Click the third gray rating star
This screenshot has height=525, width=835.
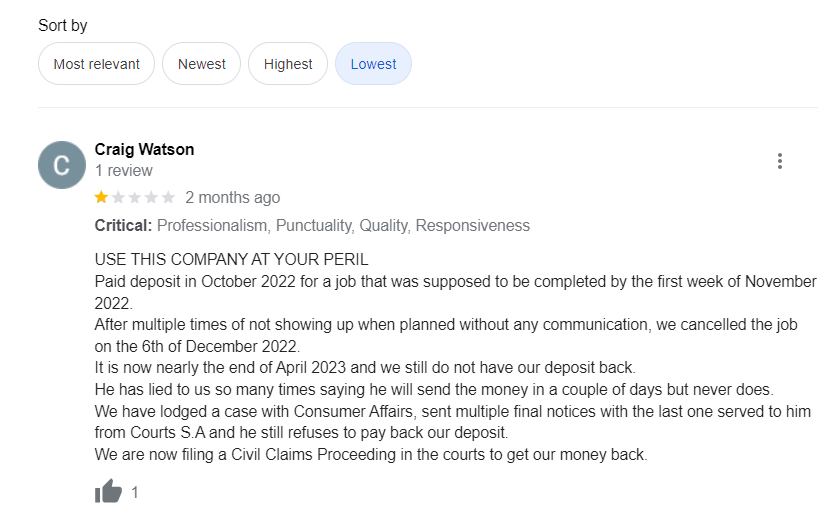135,197
